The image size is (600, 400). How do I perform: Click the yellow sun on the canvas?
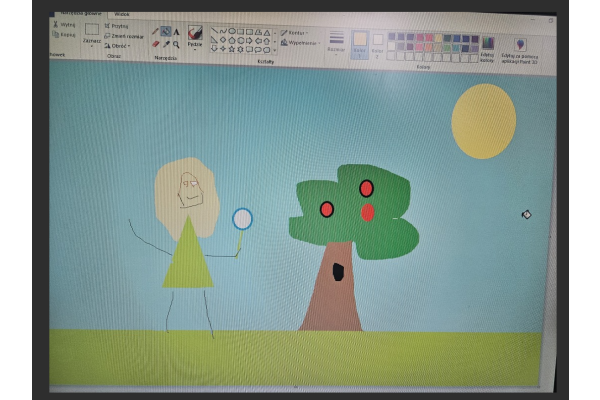483,121
